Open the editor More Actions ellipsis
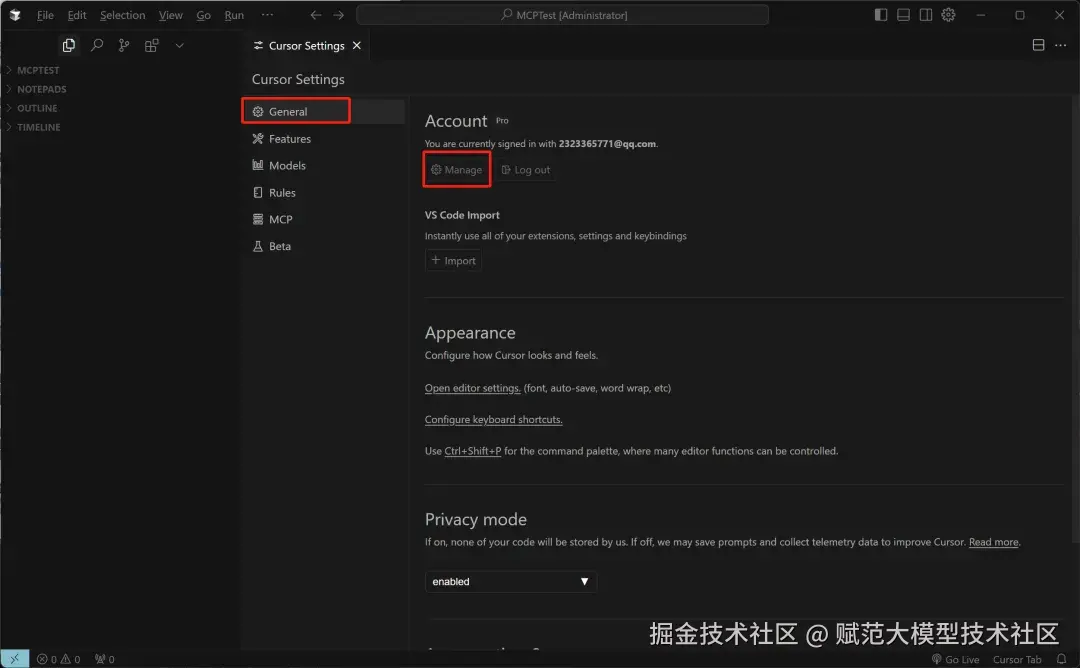Viewport: 1080px width, 668px height. (1061, 45)
